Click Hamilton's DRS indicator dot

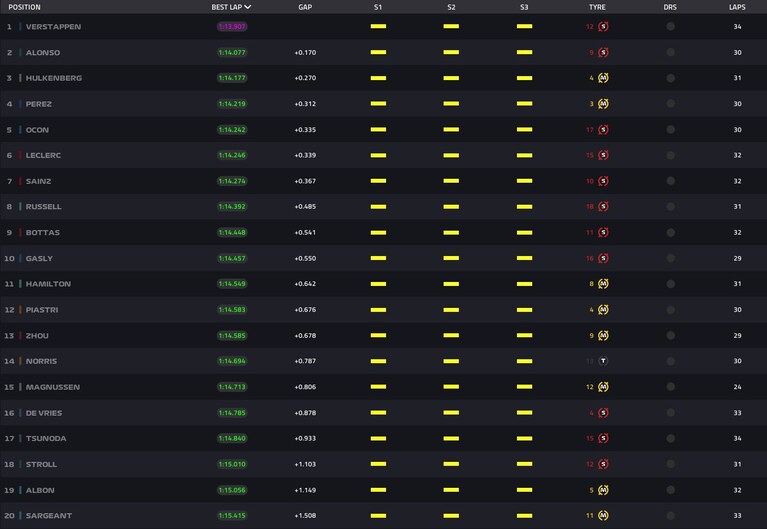(x=671, y=284)
